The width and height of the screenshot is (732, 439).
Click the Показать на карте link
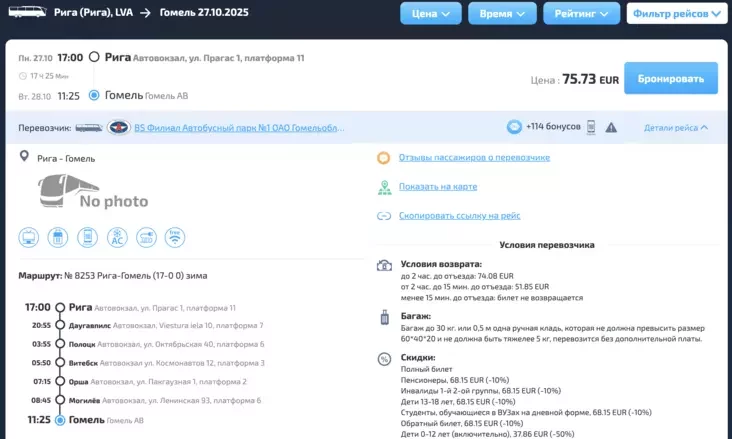[x=437, y=187]
